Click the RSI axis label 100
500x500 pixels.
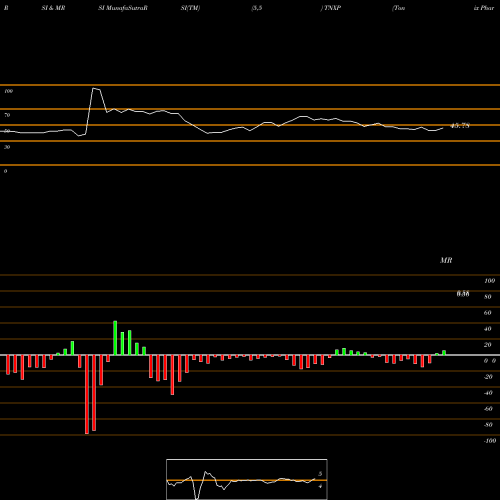pos(8,91)
